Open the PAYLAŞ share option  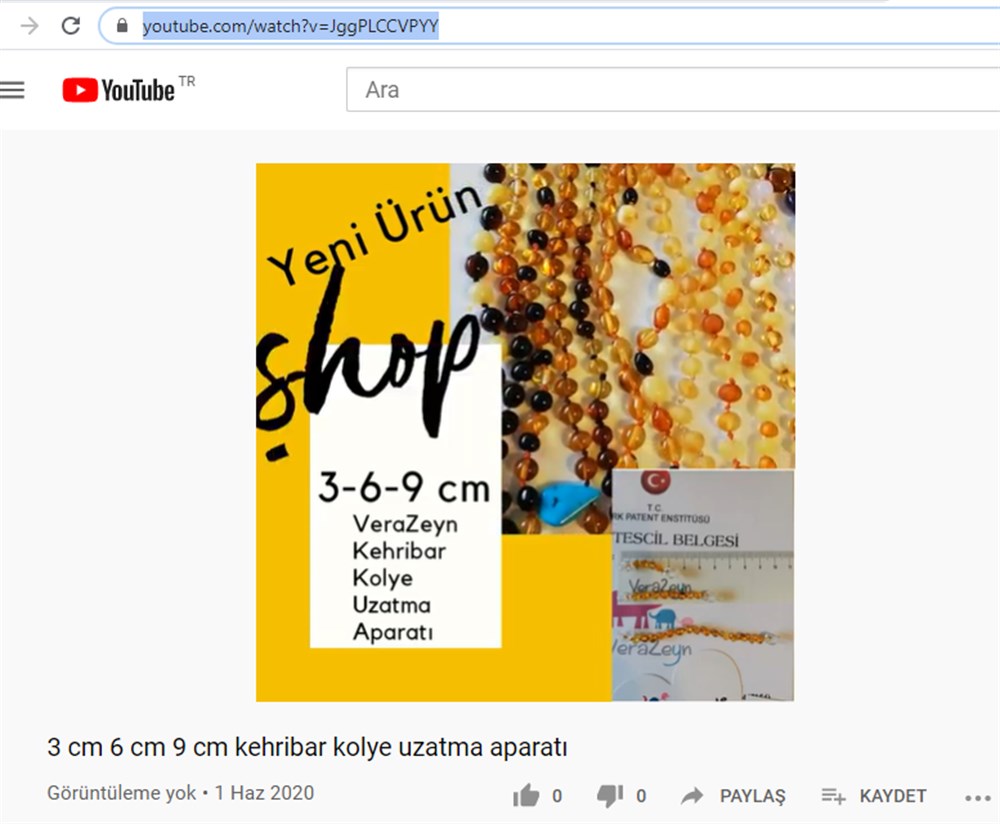tap(753, 796)
